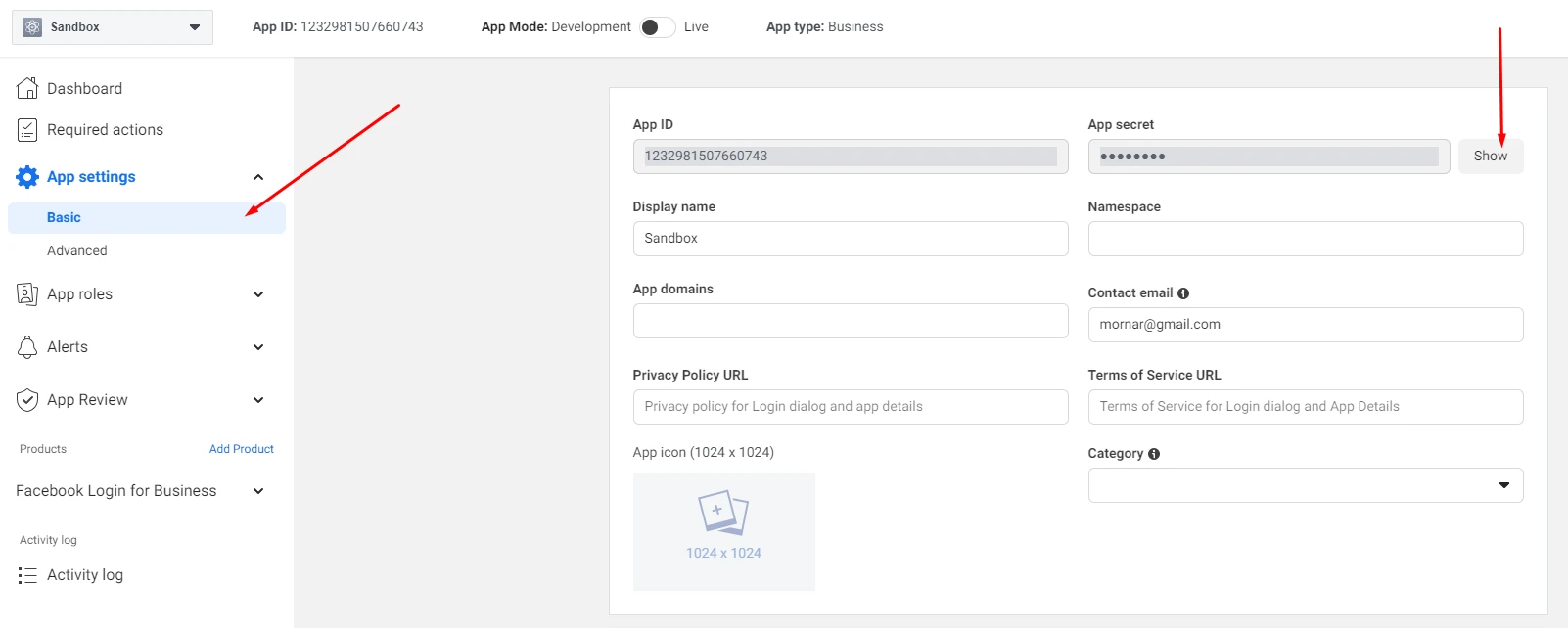Select the Advanced settings menu item
Viewport: 1568px width, 628px height.
77,251
